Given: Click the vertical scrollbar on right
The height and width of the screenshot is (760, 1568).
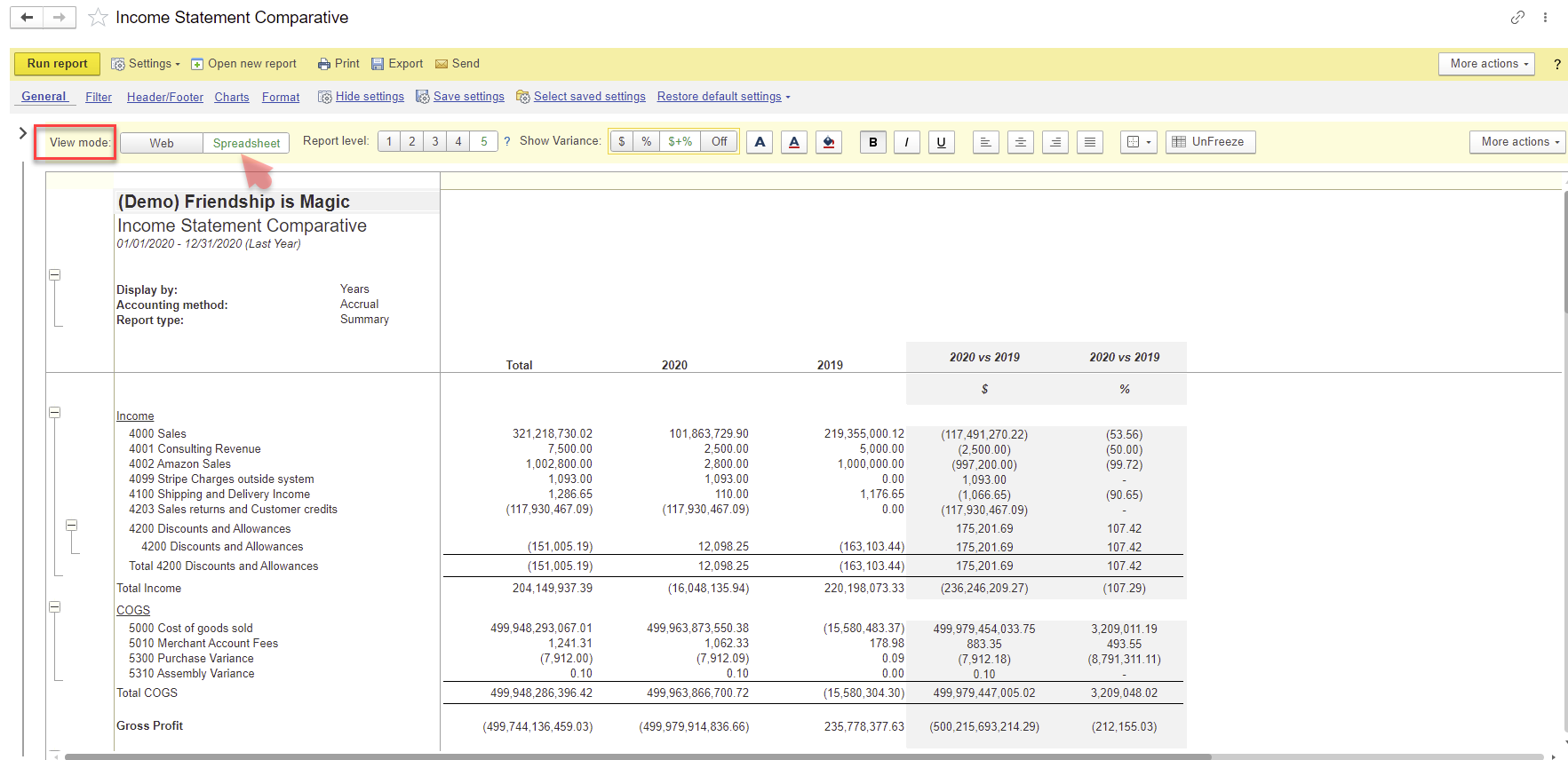Looking at the screenshot, I should (1565, 250).
